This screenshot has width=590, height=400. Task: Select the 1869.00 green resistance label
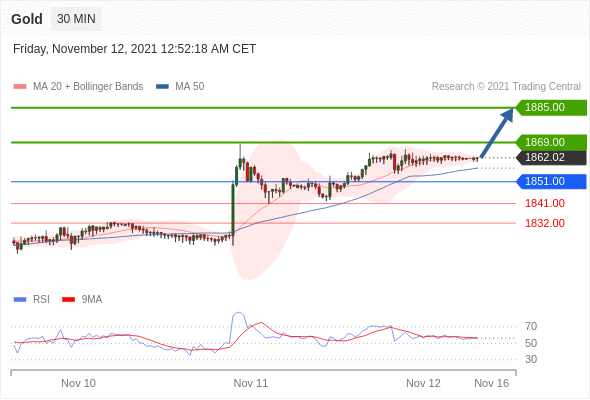pos(551,142)
